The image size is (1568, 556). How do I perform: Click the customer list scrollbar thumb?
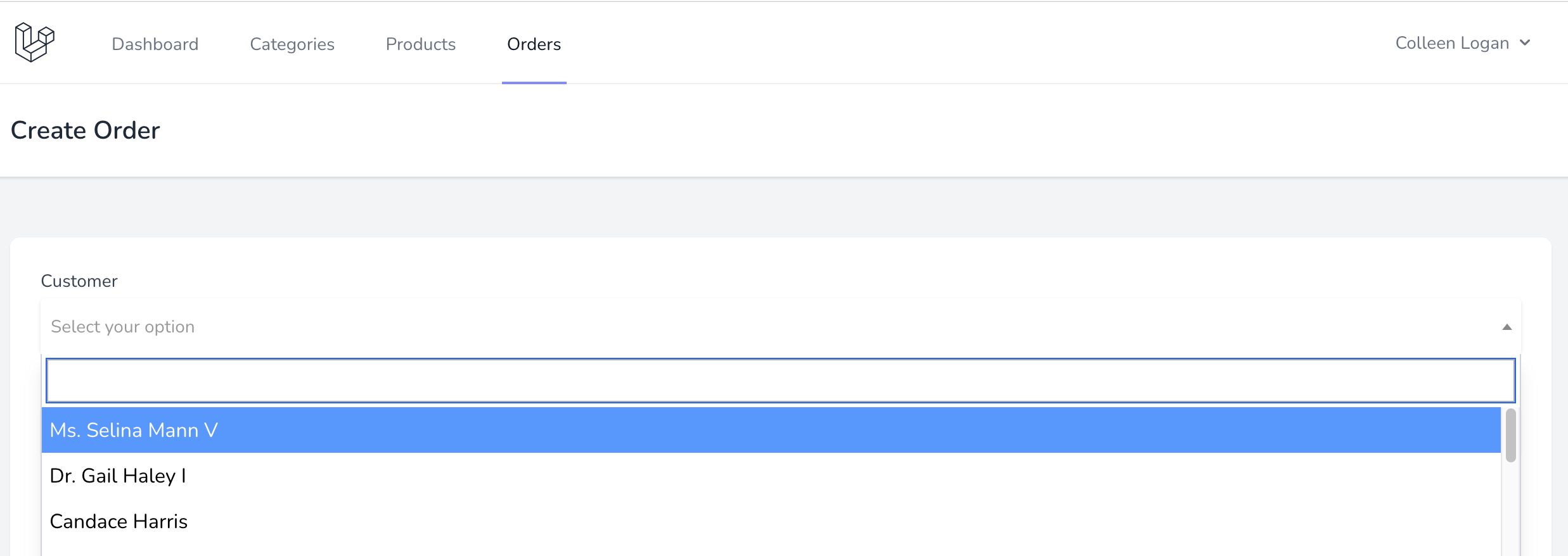[1510, 436]
